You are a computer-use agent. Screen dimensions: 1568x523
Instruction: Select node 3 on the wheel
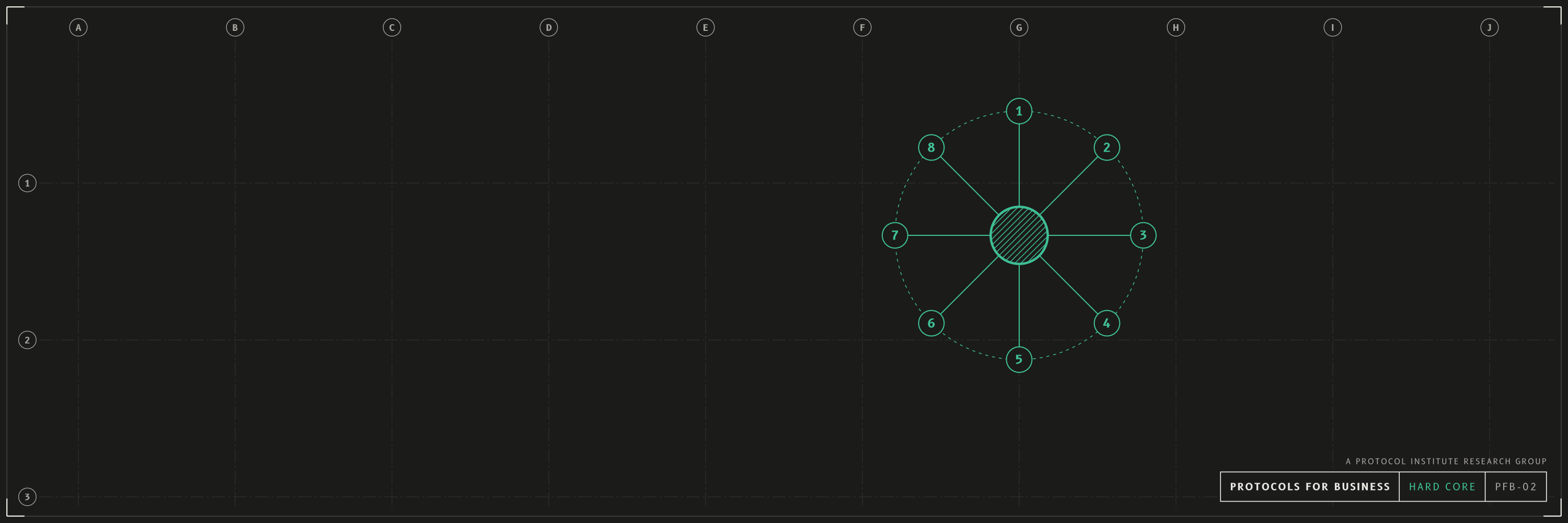click(x=1143, y=235)
